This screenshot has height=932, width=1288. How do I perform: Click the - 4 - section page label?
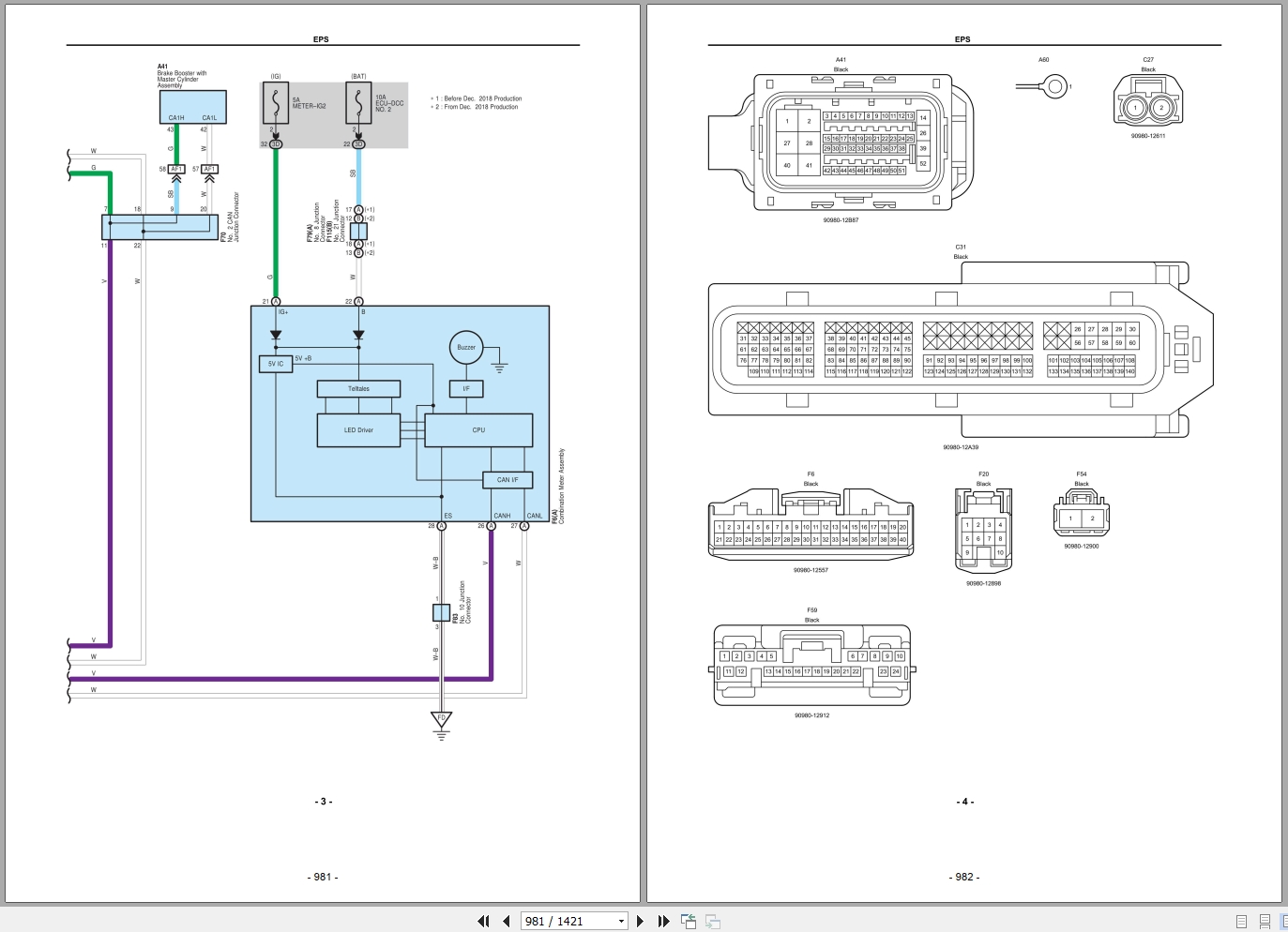pos(965,802)
